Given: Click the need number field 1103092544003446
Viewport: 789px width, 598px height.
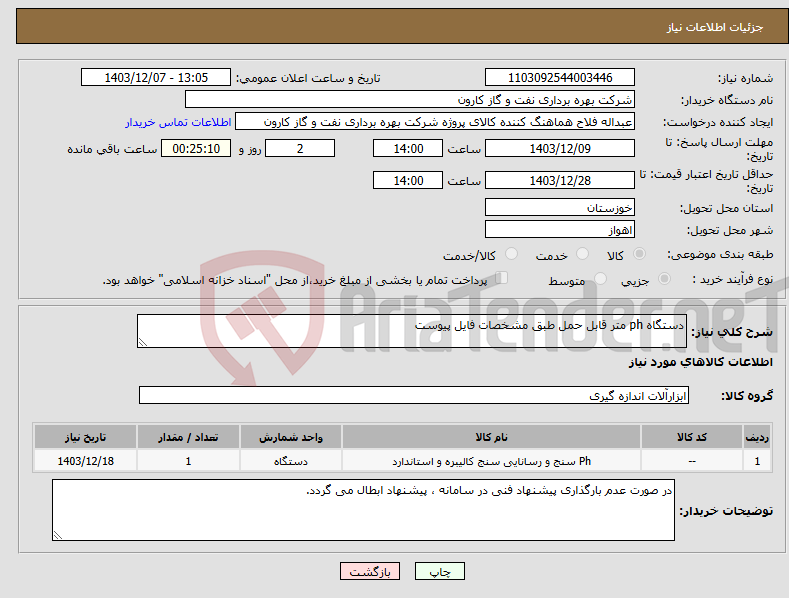Looking at the screenshot, I should tap(560, 78).
